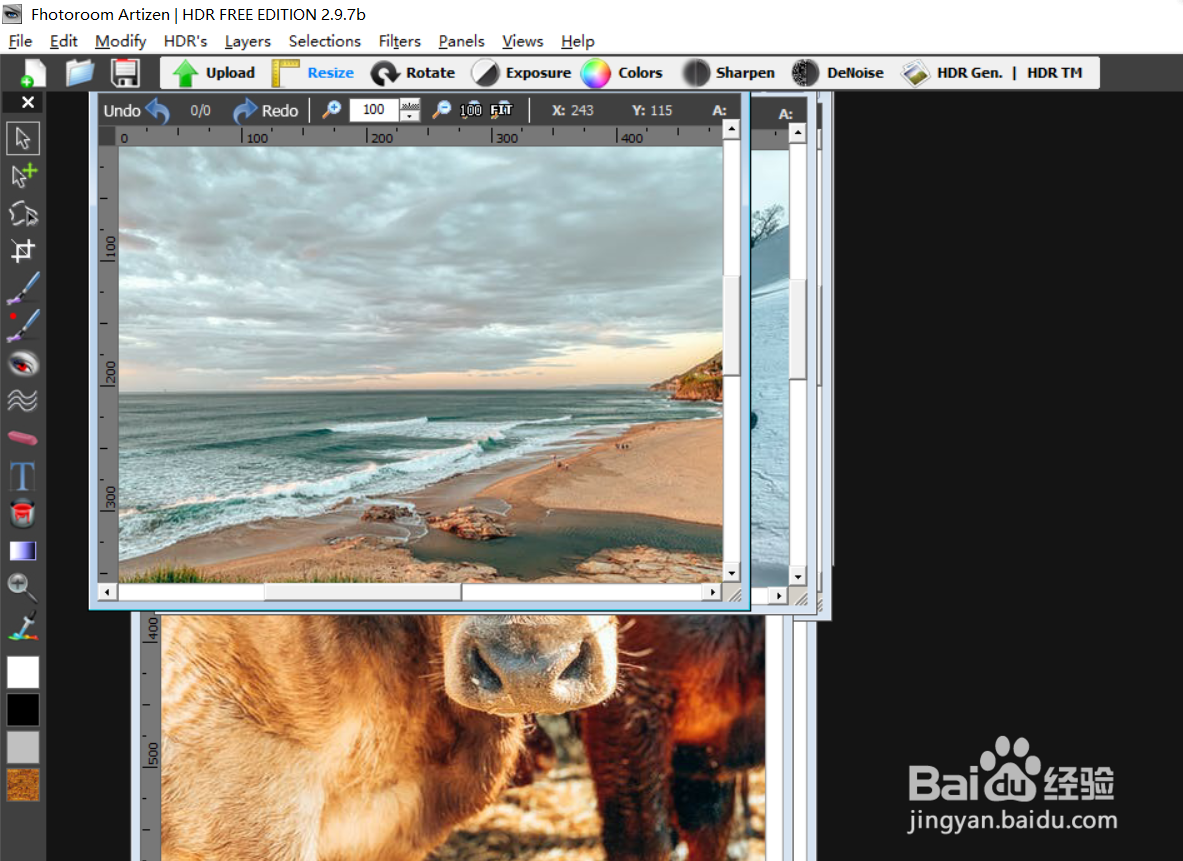Select the Text tool
1183x861 pixels.
point(23,476)
